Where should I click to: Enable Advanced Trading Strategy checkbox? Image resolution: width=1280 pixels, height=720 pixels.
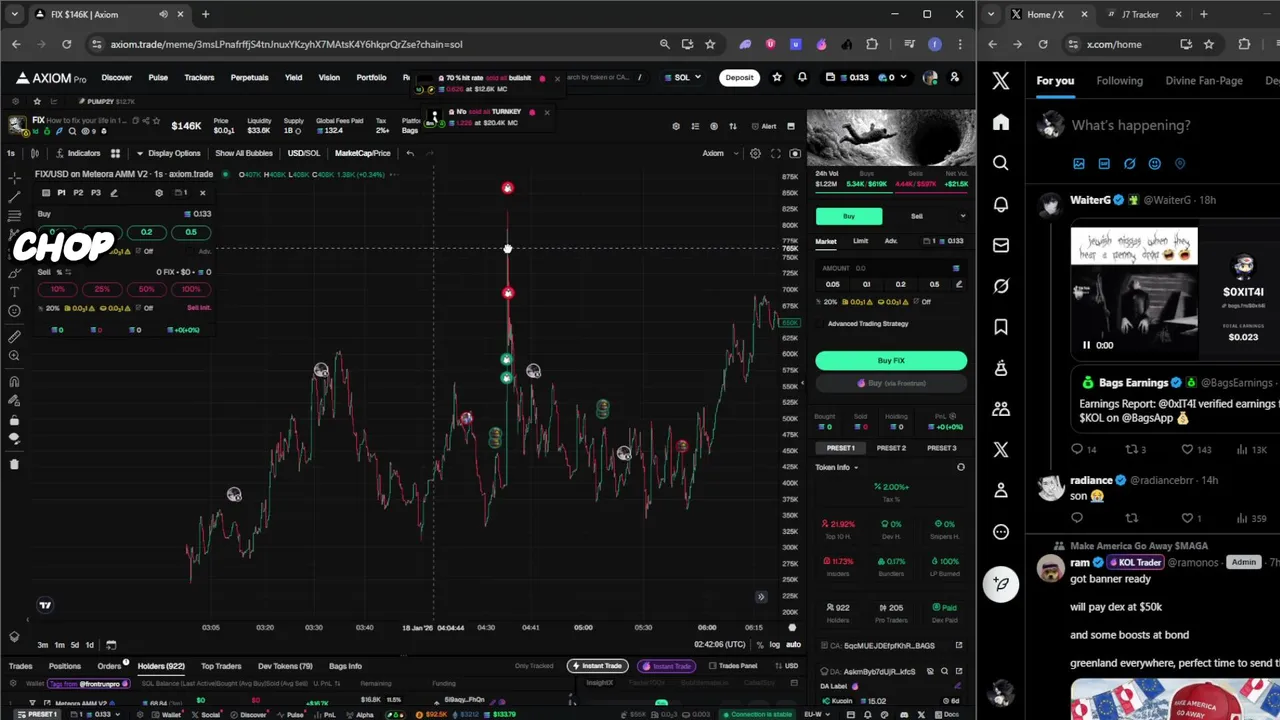pyautogui.click(x=821, y=323)
